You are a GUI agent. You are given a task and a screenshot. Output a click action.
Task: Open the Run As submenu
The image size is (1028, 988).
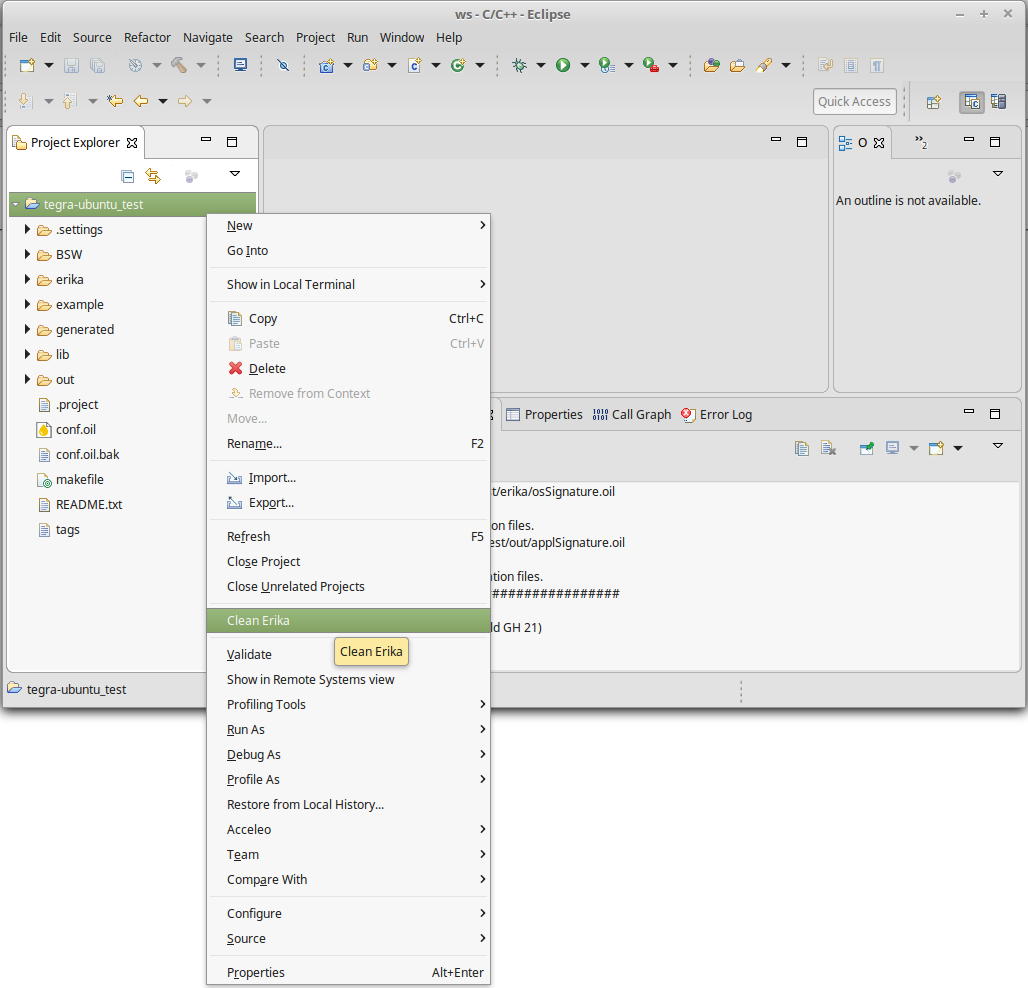(348, 729)
